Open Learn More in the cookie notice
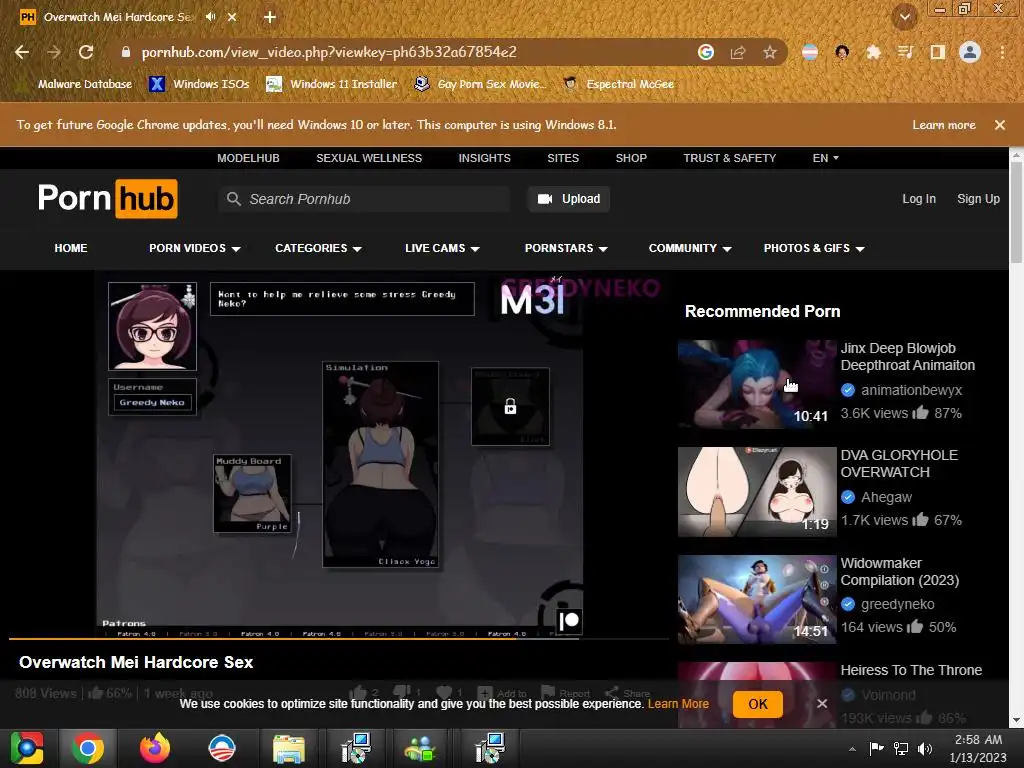 pyautogui.click(x=678, y=704)
